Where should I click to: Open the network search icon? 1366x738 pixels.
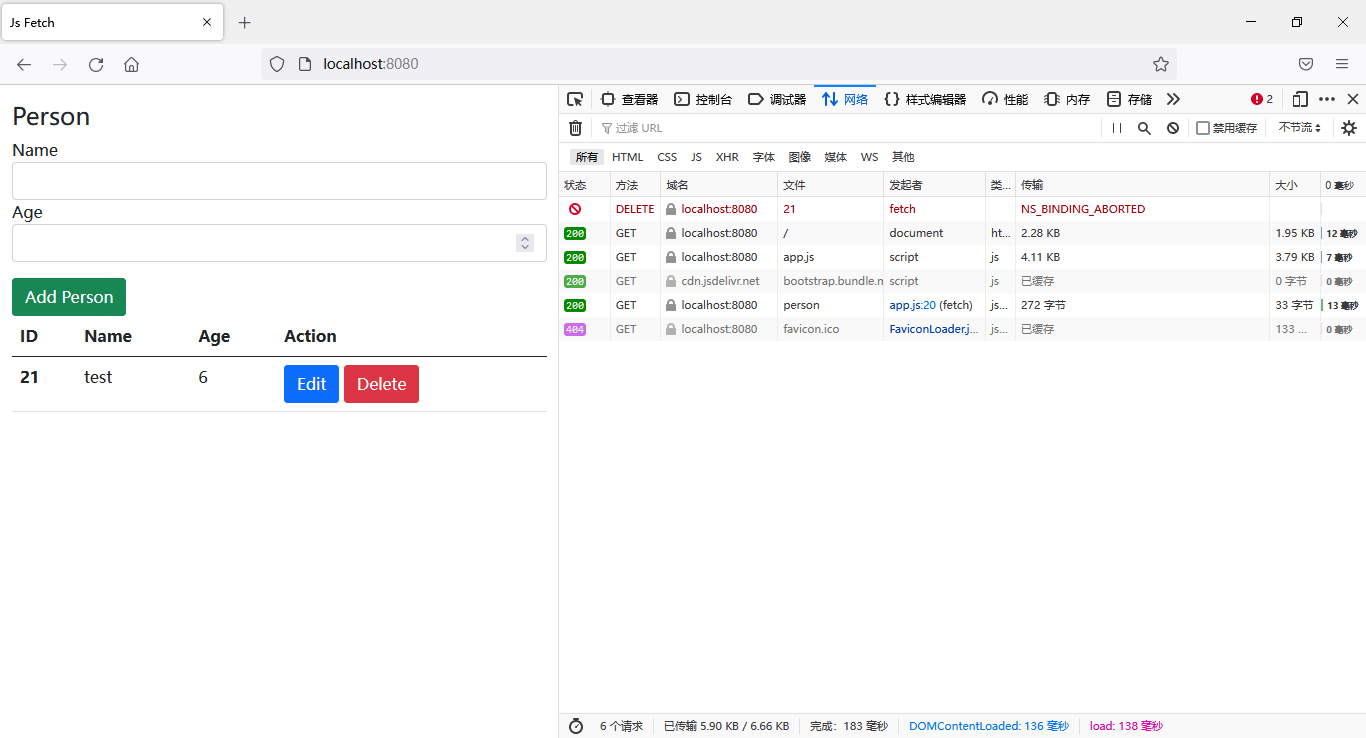[x=1144, y=128]
